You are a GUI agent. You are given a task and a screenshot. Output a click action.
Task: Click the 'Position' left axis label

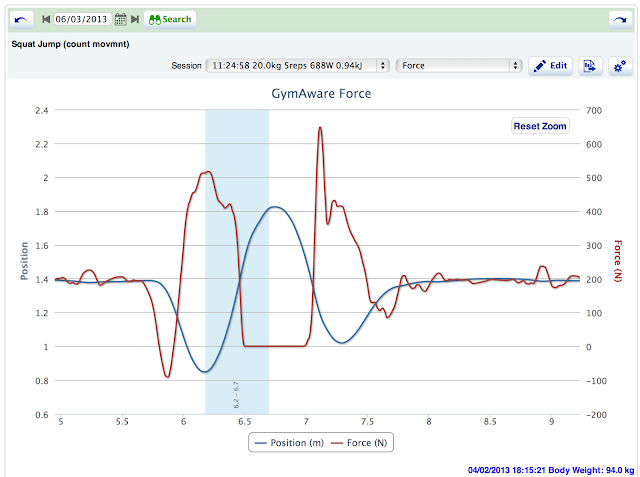tap(24, 261)
